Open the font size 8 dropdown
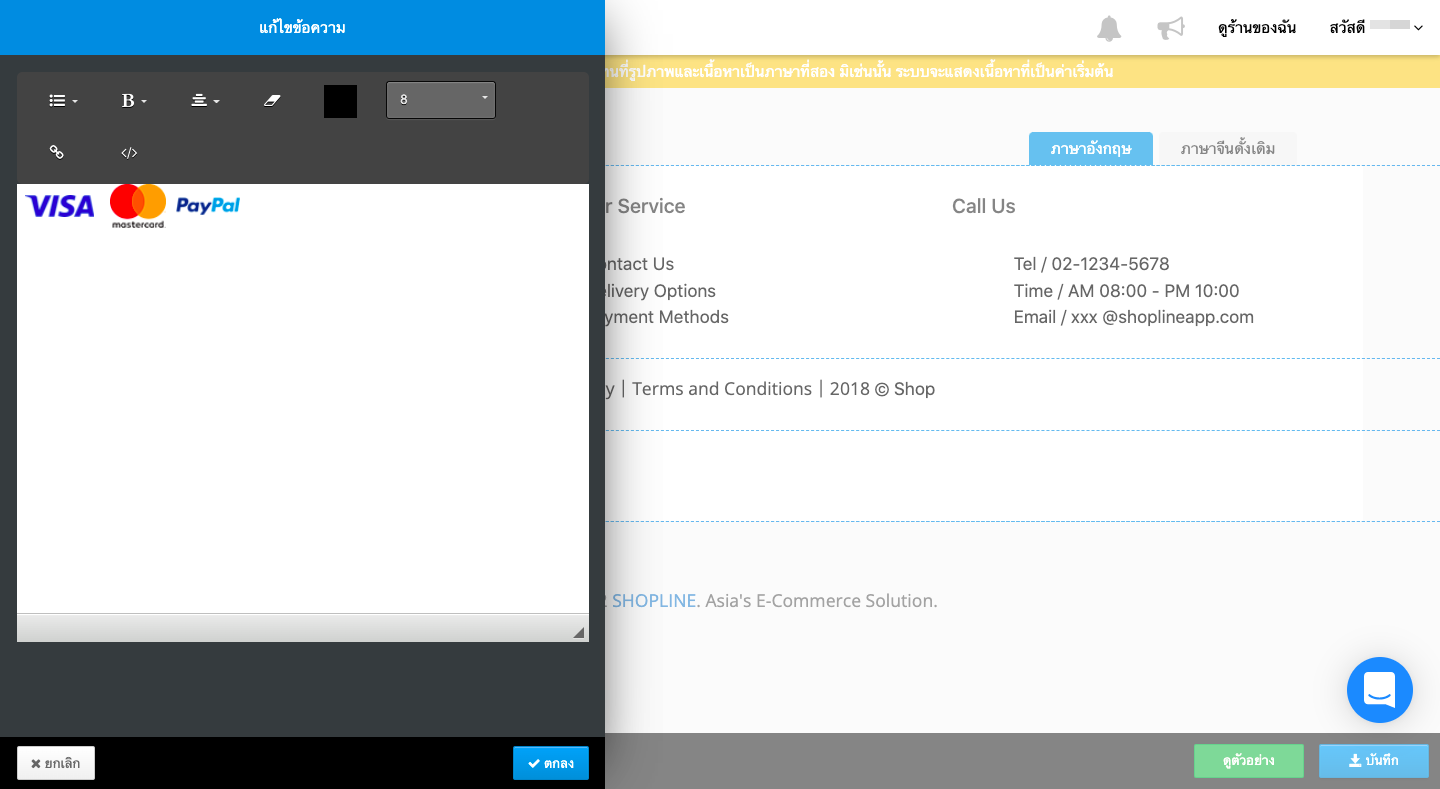The width and height of the screenshot is (1440, 789). click(x=441, y=100)
